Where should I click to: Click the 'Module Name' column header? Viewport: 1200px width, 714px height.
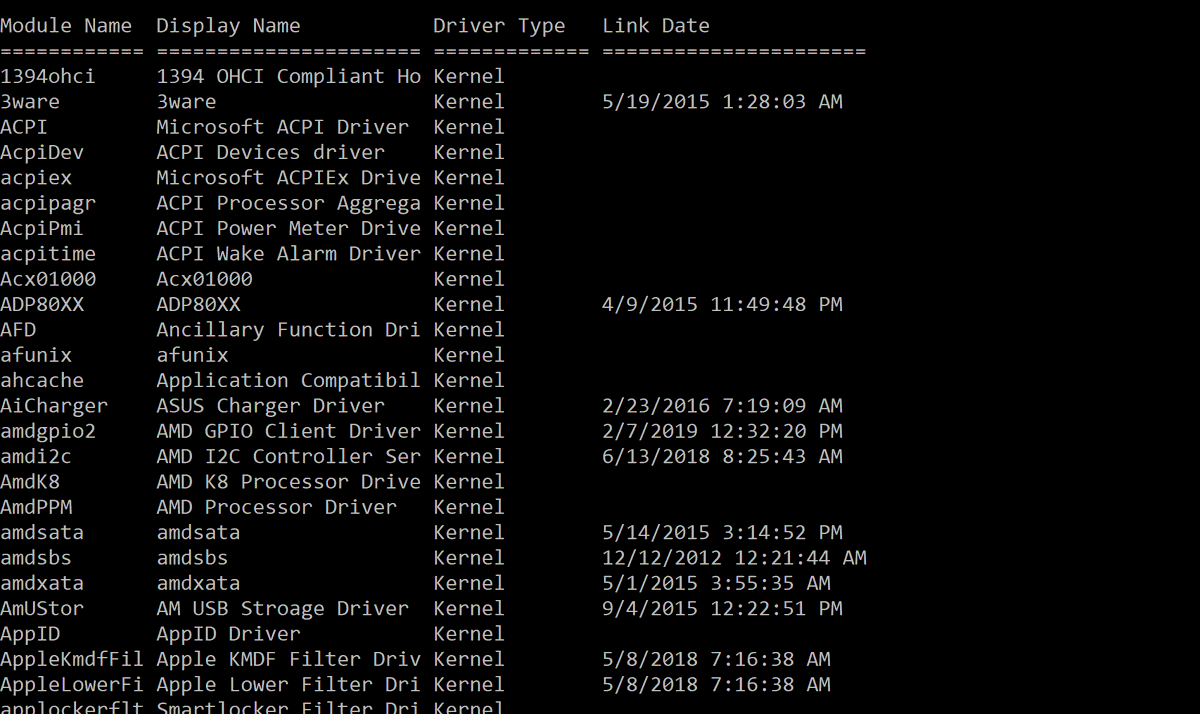(x=66, y=26)
